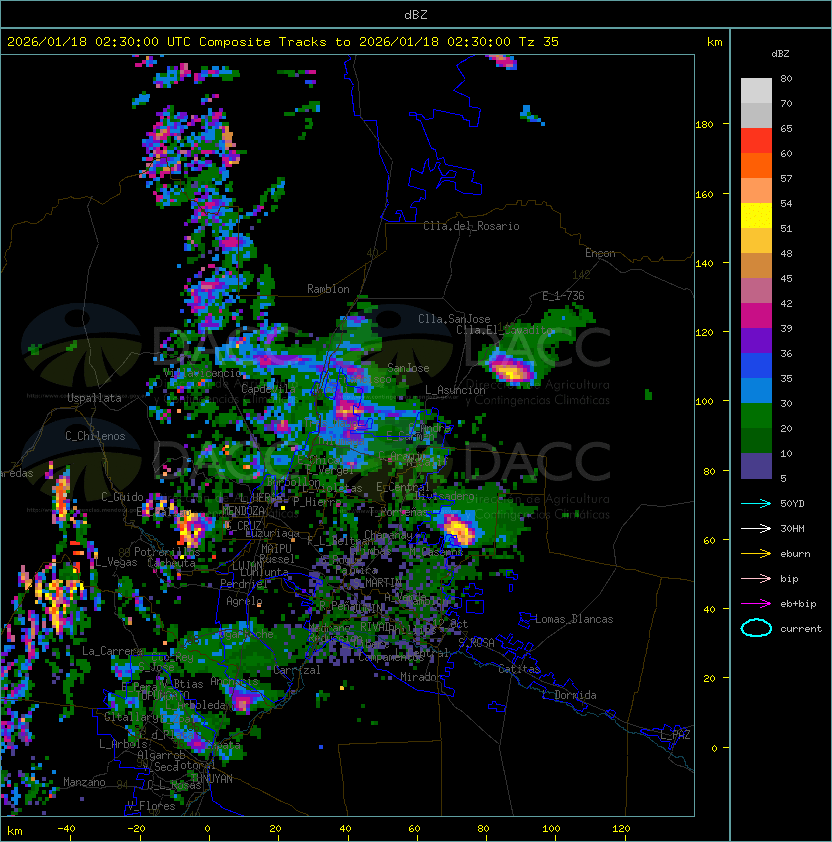832x842 pixels.
Task: Click the white 30HM track arrow in legend
Action: (x=756, y=528)
